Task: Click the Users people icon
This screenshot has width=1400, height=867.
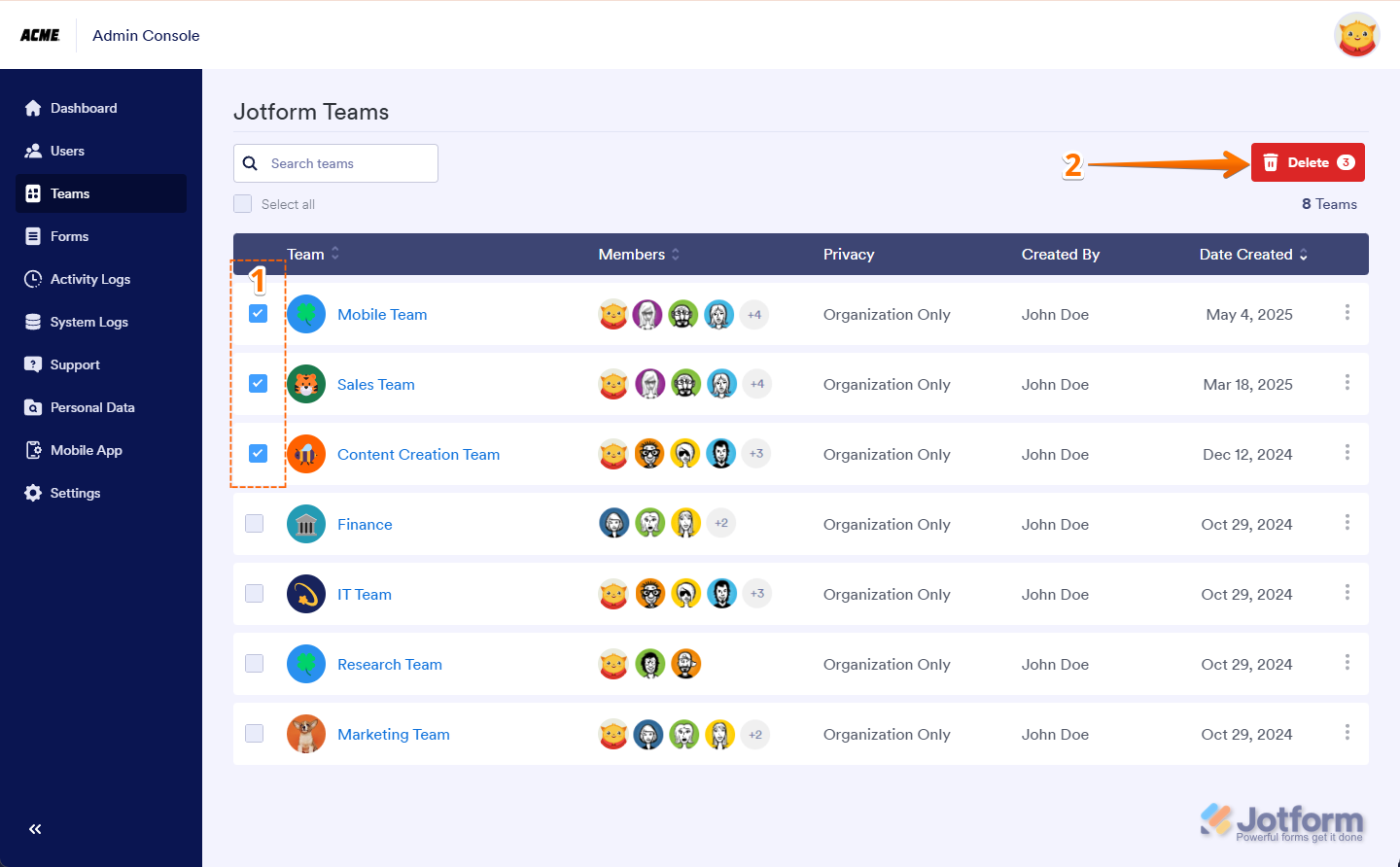Action: (33, 151)
